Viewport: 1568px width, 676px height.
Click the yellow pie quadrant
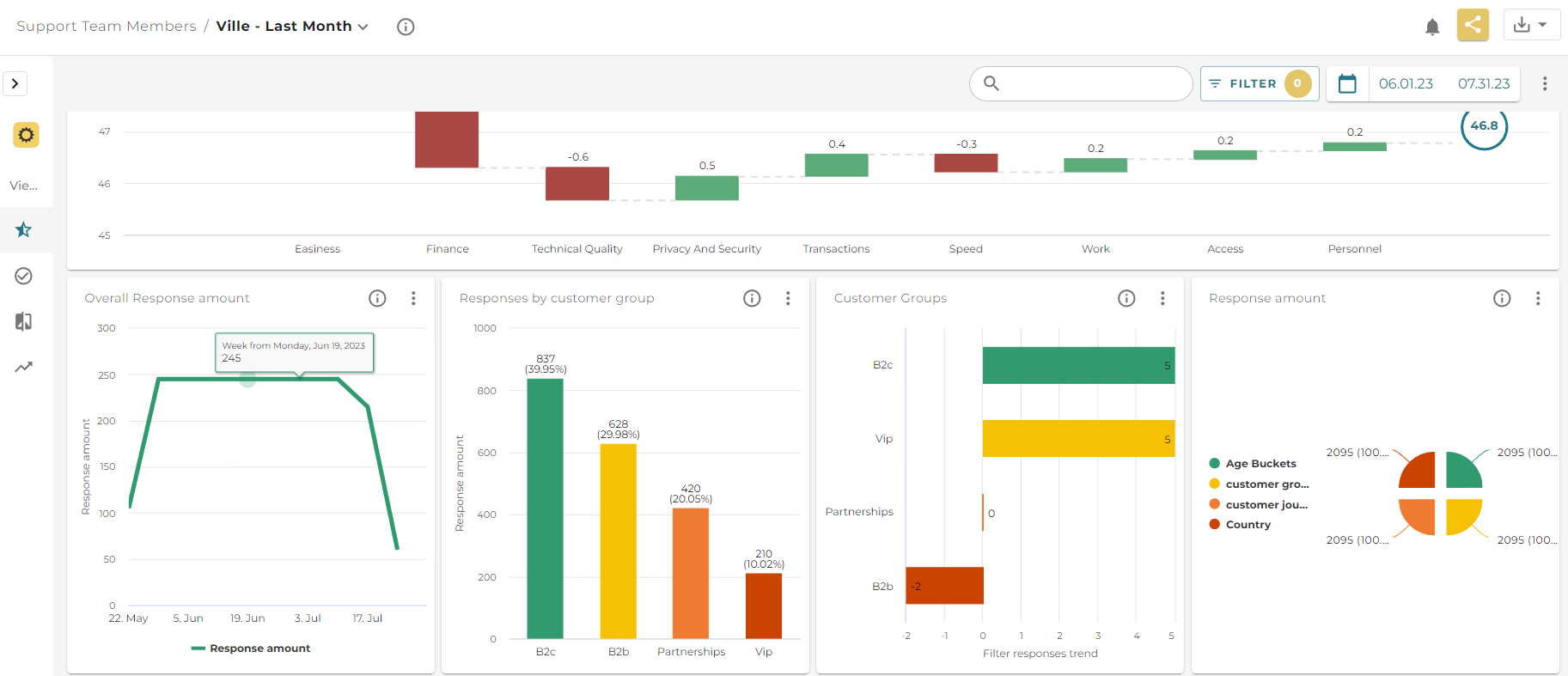pos(1461,514)
